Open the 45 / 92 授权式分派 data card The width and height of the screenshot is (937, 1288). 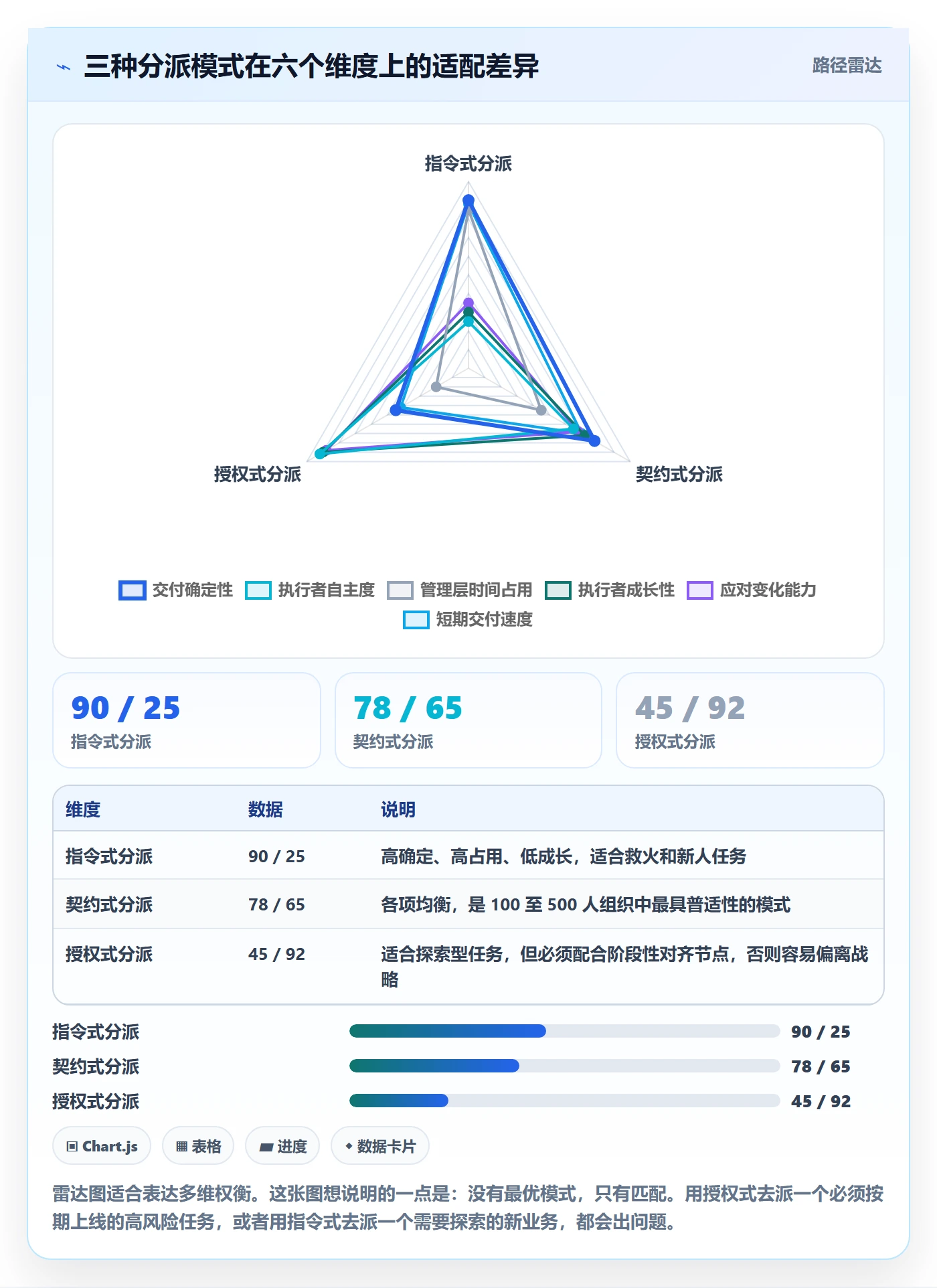[750, 720]
